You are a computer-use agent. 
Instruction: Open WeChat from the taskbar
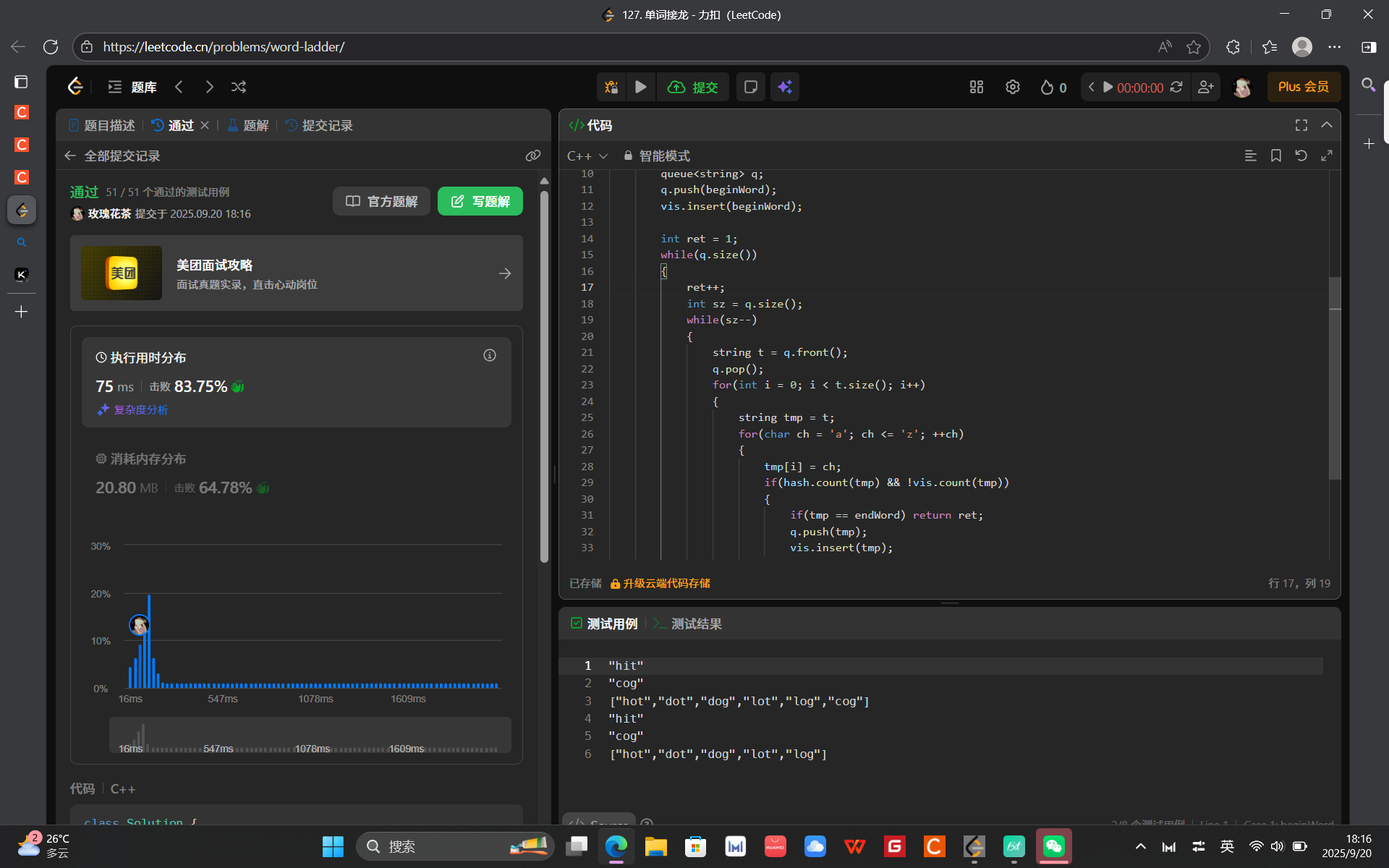[1053, 846]
